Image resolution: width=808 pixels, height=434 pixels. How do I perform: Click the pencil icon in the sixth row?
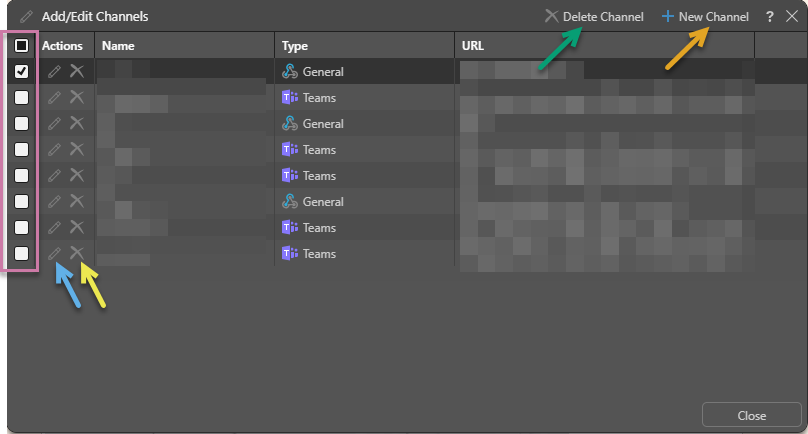55,202
